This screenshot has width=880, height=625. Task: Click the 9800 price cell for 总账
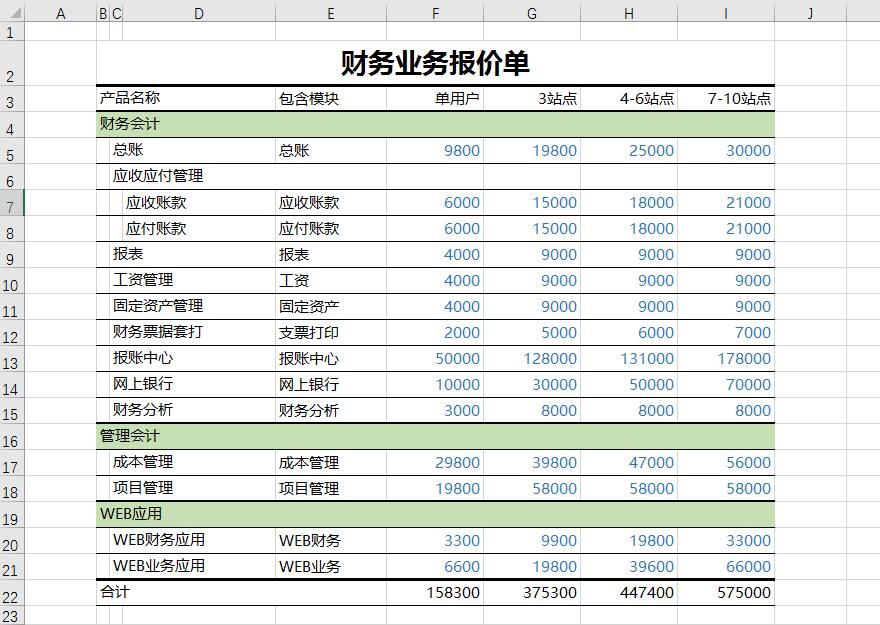pos(434,150)
